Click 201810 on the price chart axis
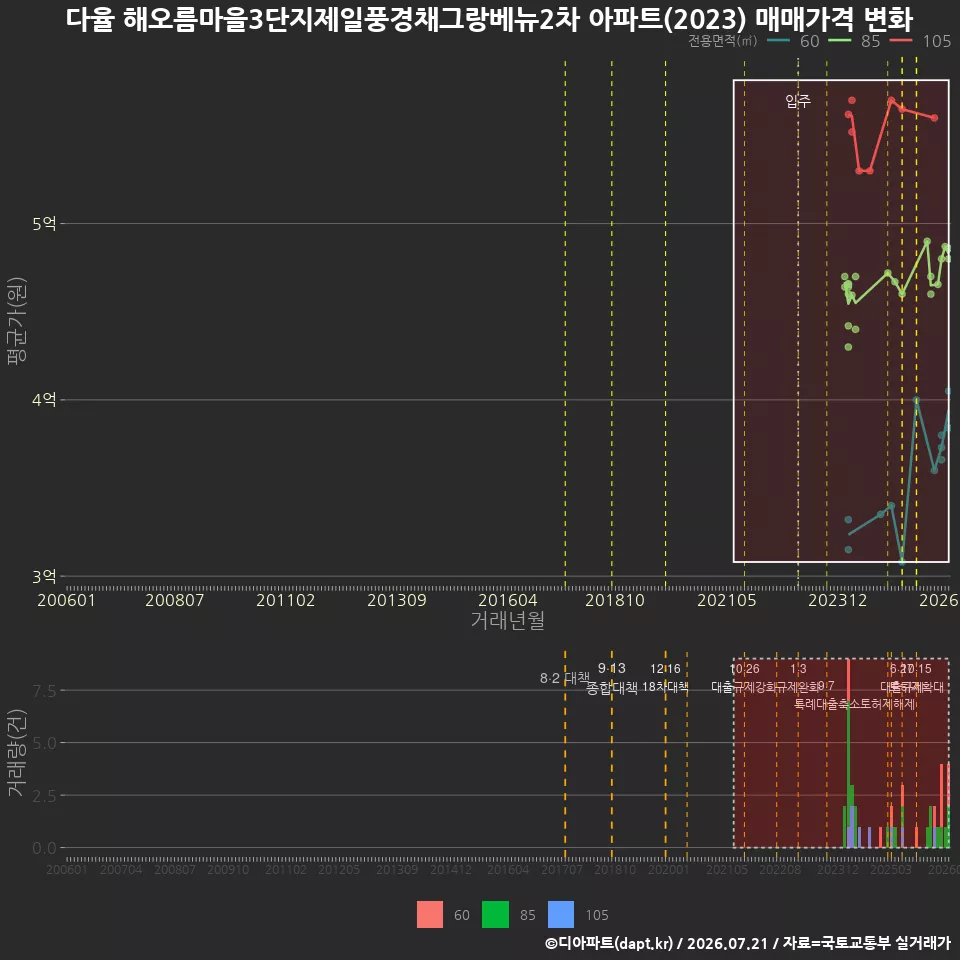This screenshot has height=960, width=960. click(615, 600)
